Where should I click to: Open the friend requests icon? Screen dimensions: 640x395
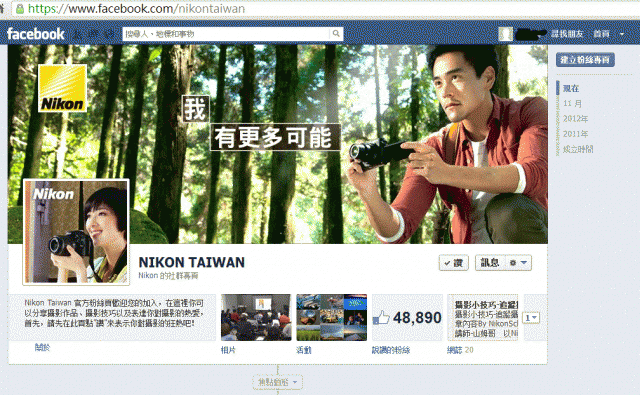pyautogui.click(x=78, y=34)
